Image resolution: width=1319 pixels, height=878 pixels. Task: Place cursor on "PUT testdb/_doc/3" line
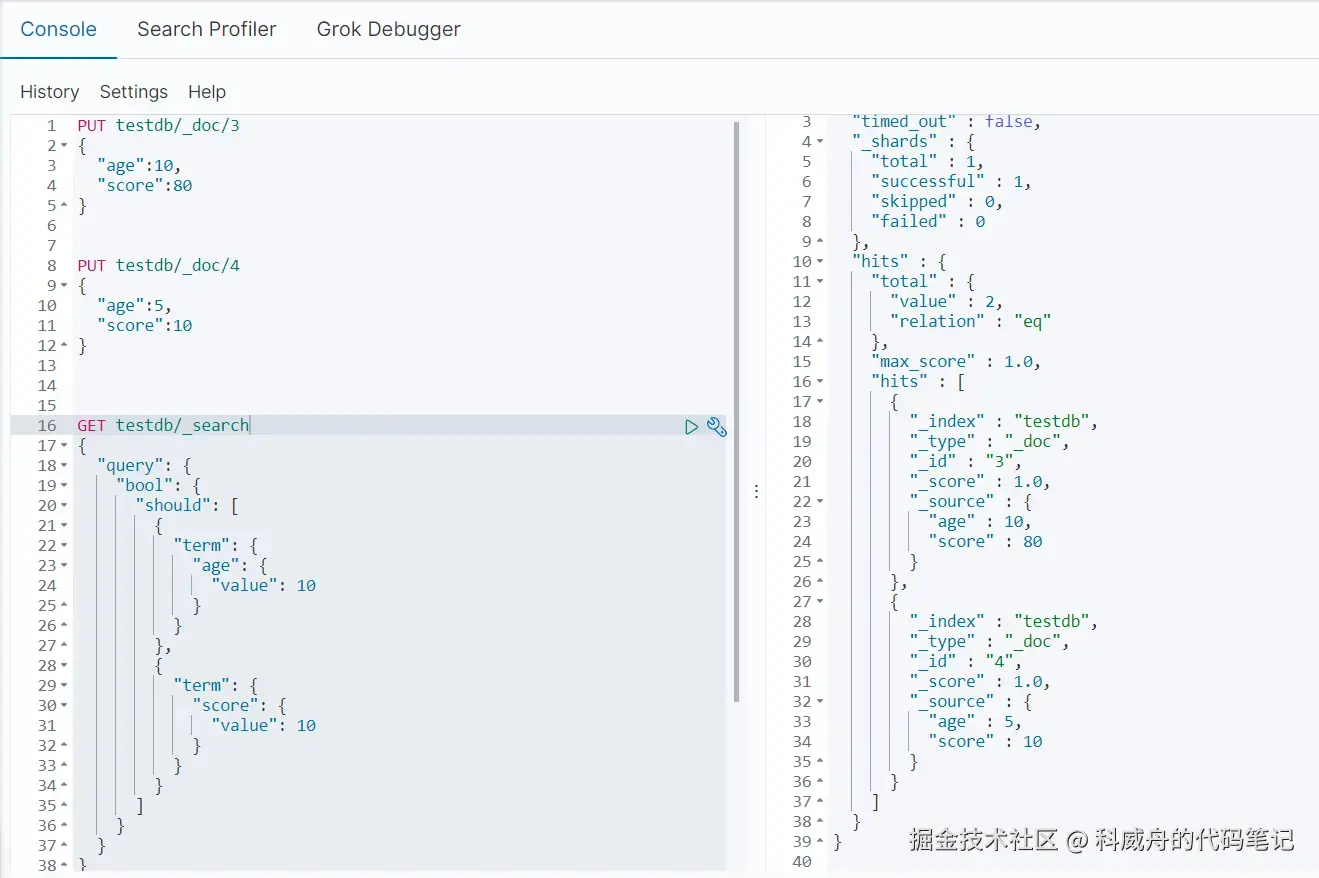pyautogui.click(x=158, y=126)
